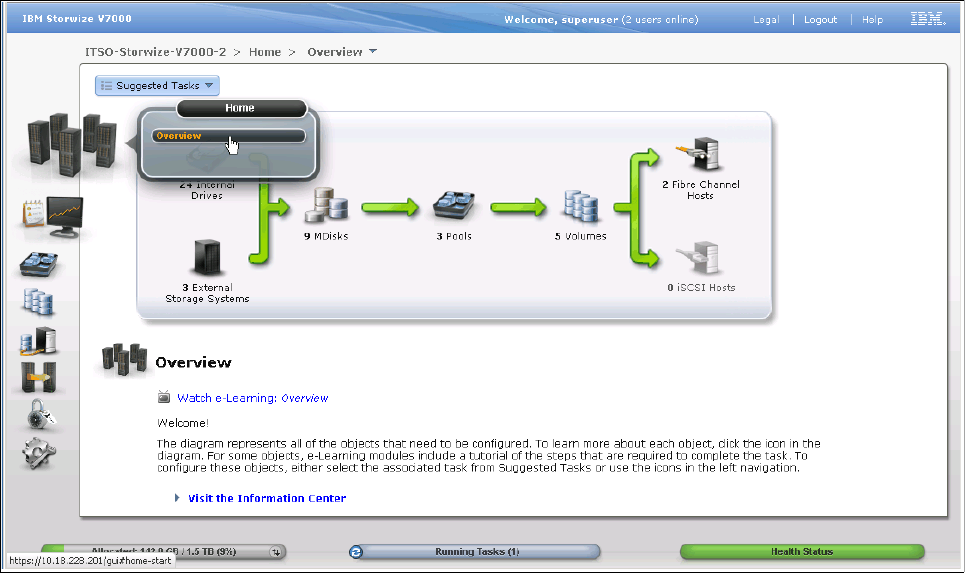This screenshot has width=965, height=573.
Task: Expand the Overview breadcrumb dropdown arrow
Action: tap(373, 51)
